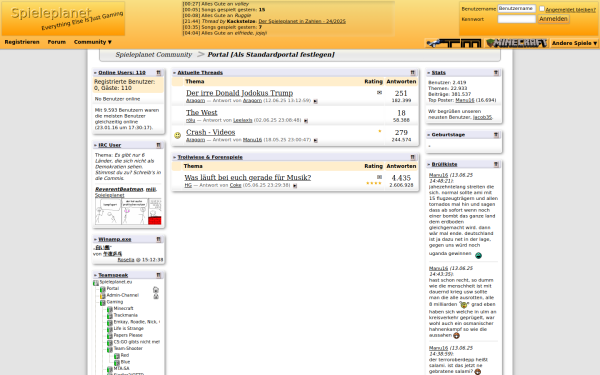Image resolution: width=600 pixels, height=375 pixels.
Task: Open the Minecraft logo link
Action: pyautogui.click(x=516, y=43)
